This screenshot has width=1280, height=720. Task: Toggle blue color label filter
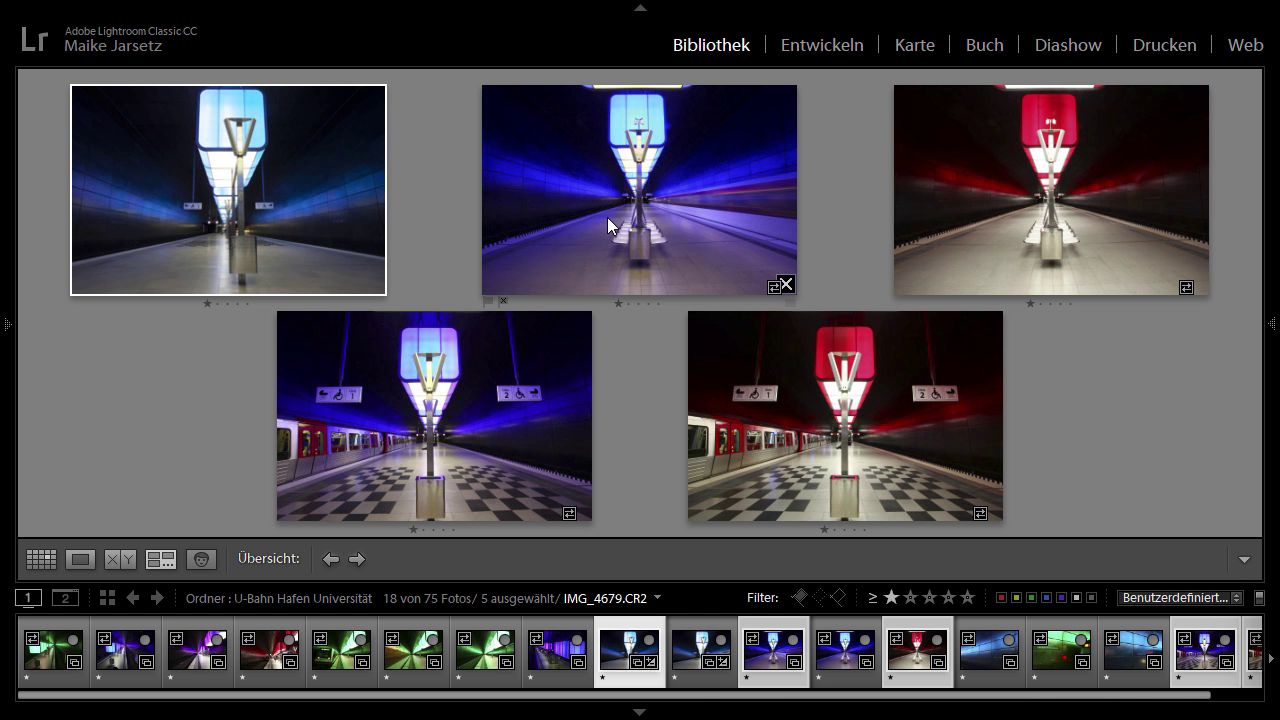tap(1046, 598)
